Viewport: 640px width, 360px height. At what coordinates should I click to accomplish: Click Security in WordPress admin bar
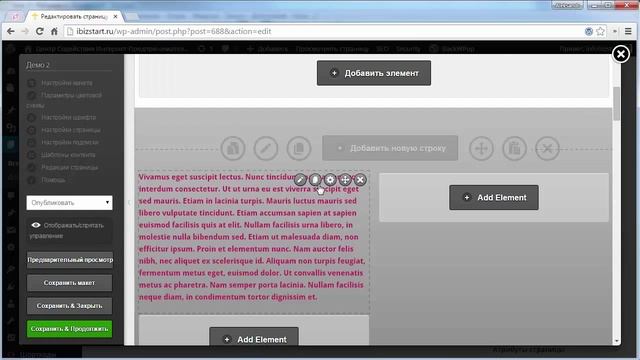[408, 49]
